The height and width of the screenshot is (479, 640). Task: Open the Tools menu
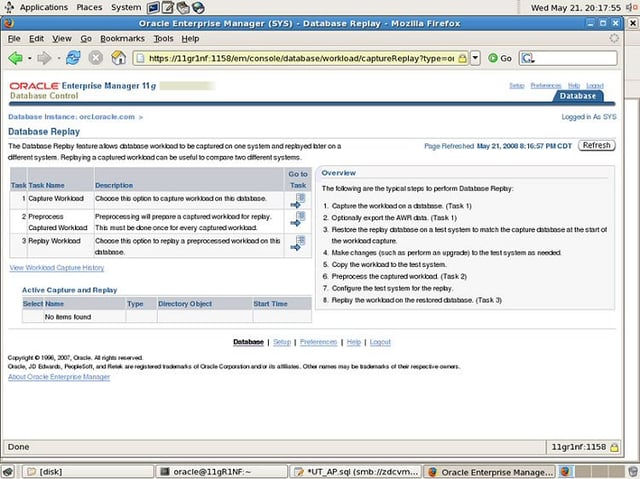pos(163,39)
